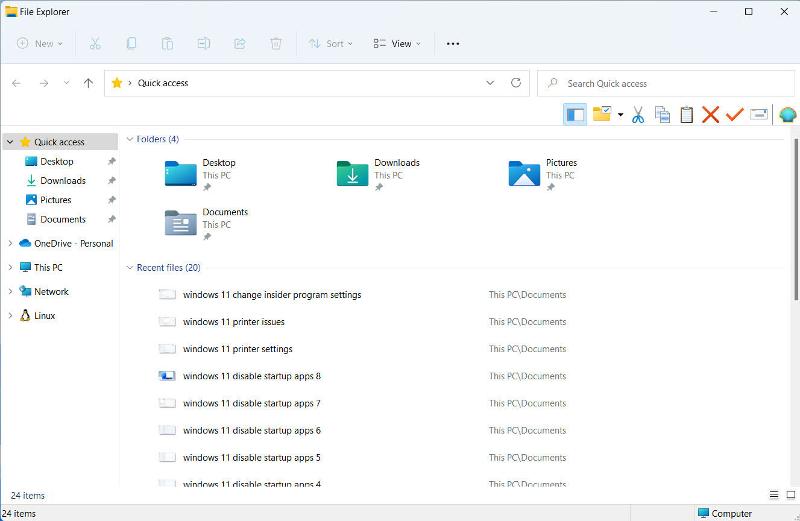Click the Search Quick access field
This screenshot has height=521, width=800.
666,83
